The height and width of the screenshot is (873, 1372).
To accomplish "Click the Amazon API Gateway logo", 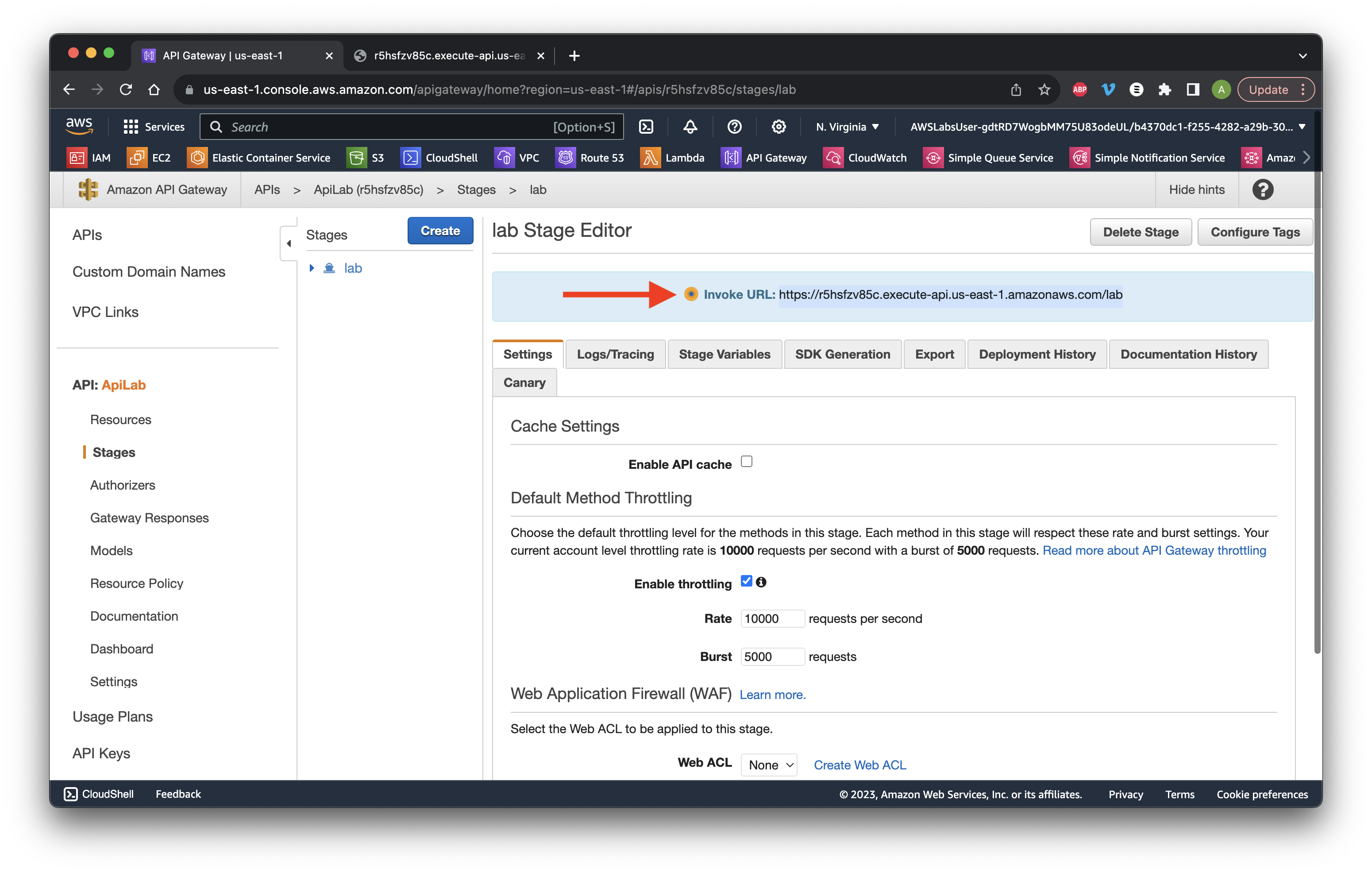I will pos(89,190).
